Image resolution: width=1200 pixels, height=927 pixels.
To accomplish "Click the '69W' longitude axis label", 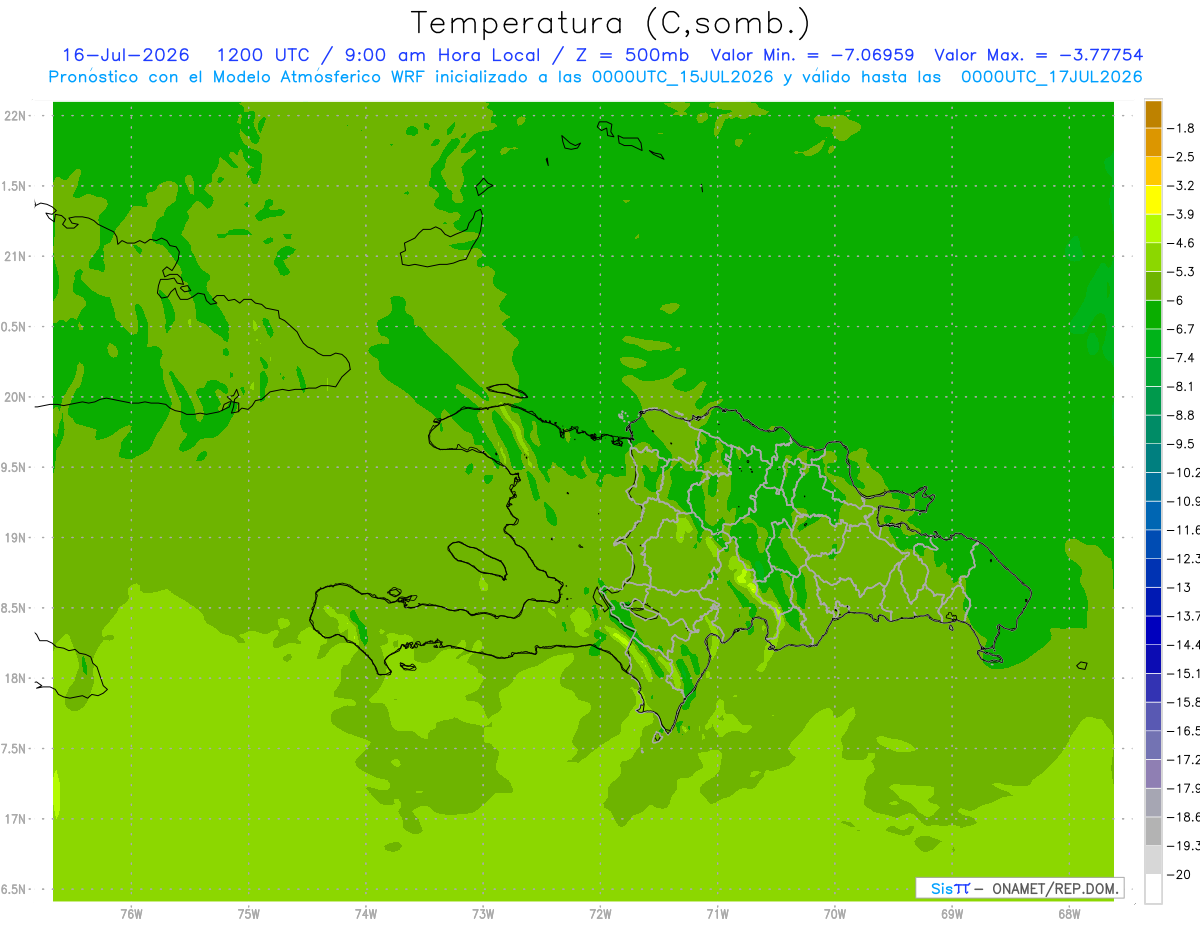I will tap(952, 914).
